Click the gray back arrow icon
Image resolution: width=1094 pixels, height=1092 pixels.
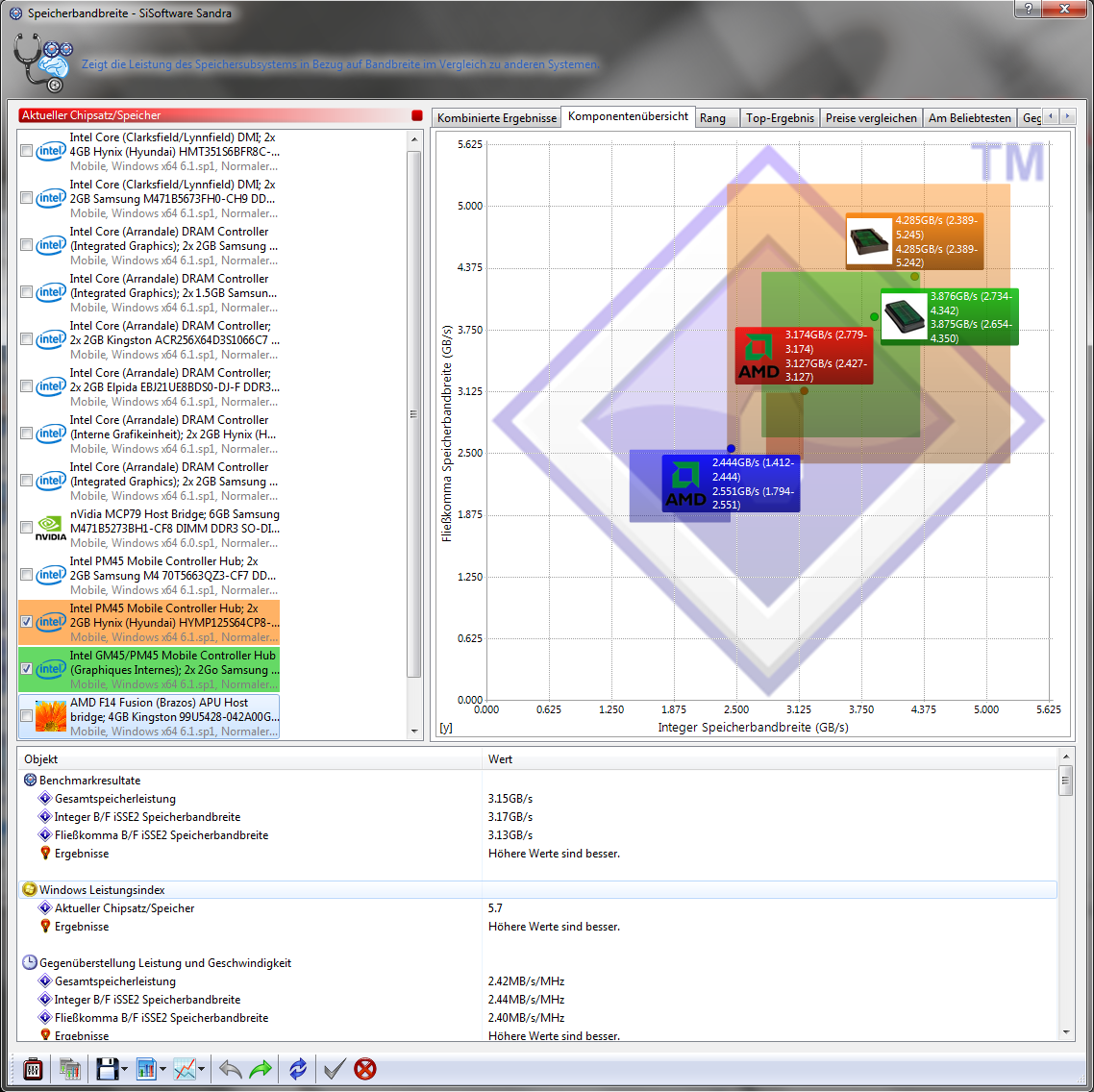tap(231, 1069)
